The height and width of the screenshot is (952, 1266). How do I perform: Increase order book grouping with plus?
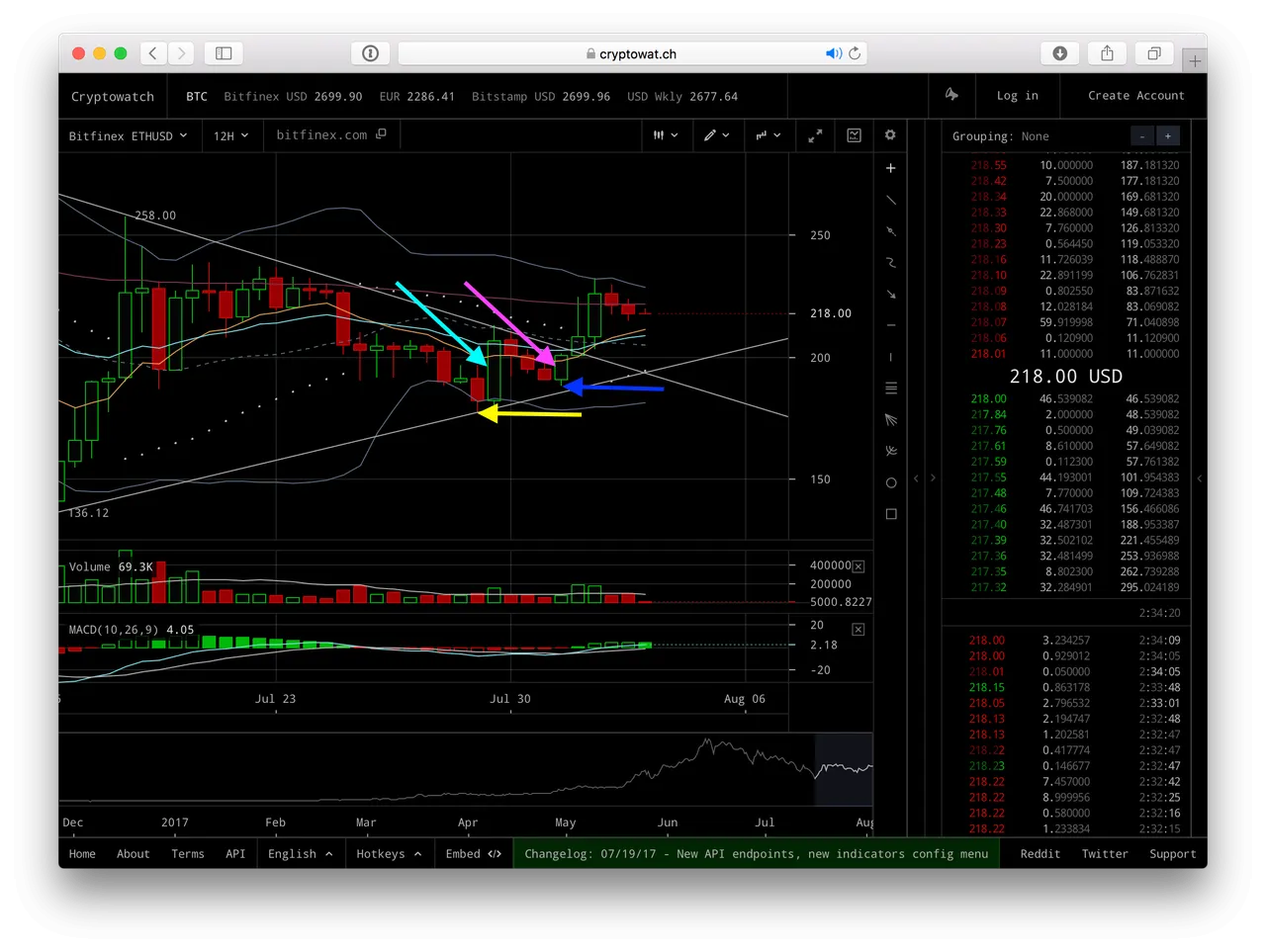pyautogui.click(x=1167, y=136)
